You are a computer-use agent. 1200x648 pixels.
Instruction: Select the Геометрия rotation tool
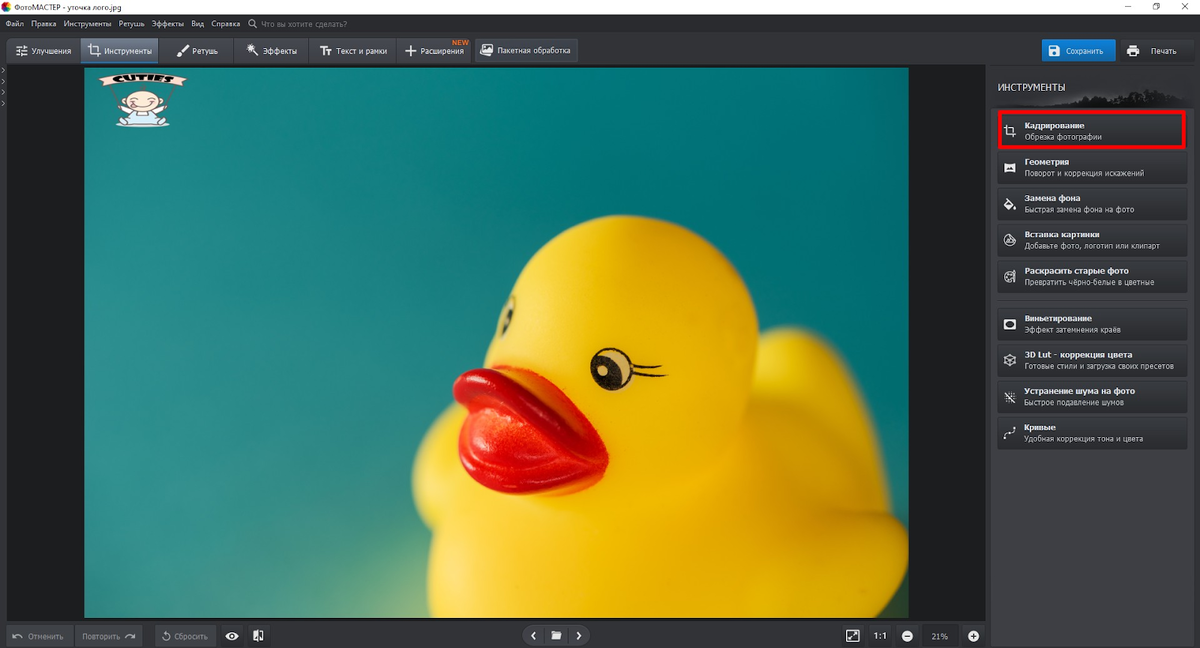click(x=1092, y=167)
